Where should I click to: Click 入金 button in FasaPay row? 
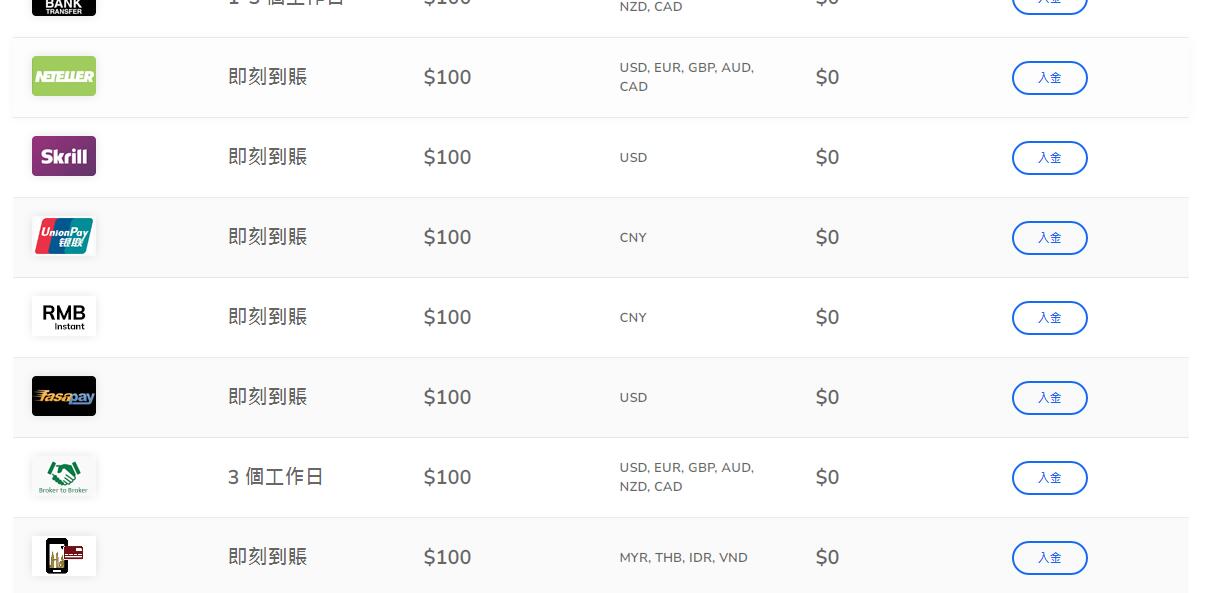[x=1049, y=398]
